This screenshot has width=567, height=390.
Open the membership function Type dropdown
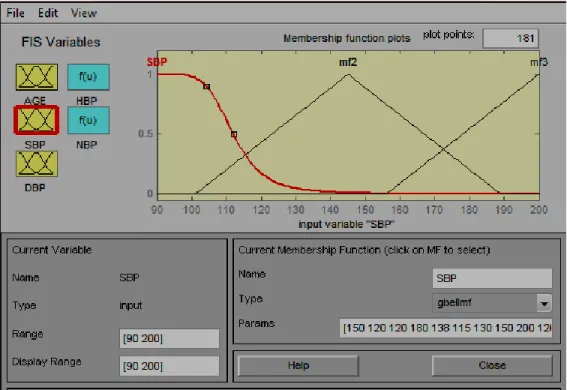(x=492, y=303)
